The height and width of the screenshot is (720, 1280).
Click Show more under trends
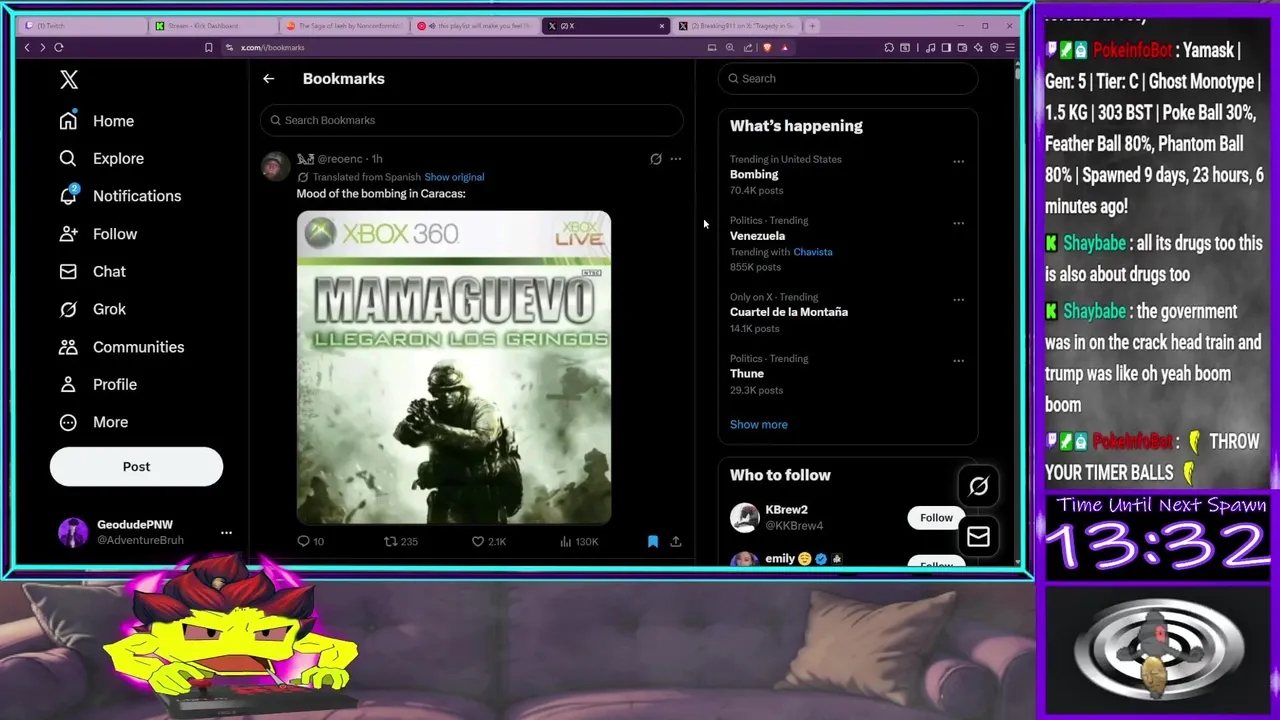(758, 424)
